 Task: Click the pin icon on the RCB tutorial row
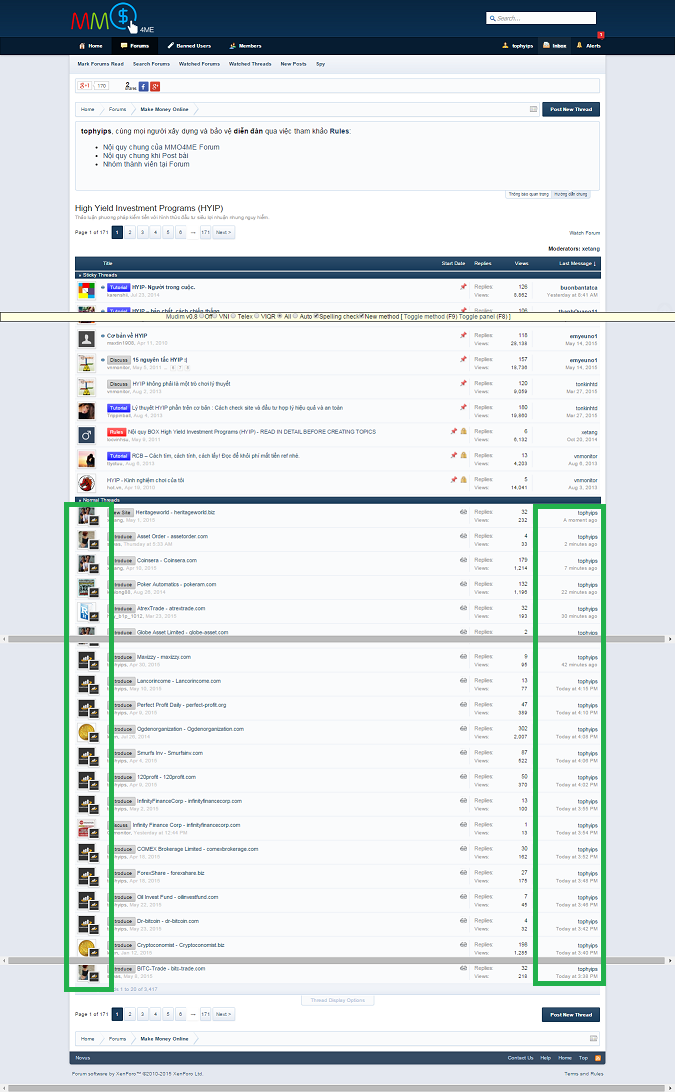tap(454, 455)
